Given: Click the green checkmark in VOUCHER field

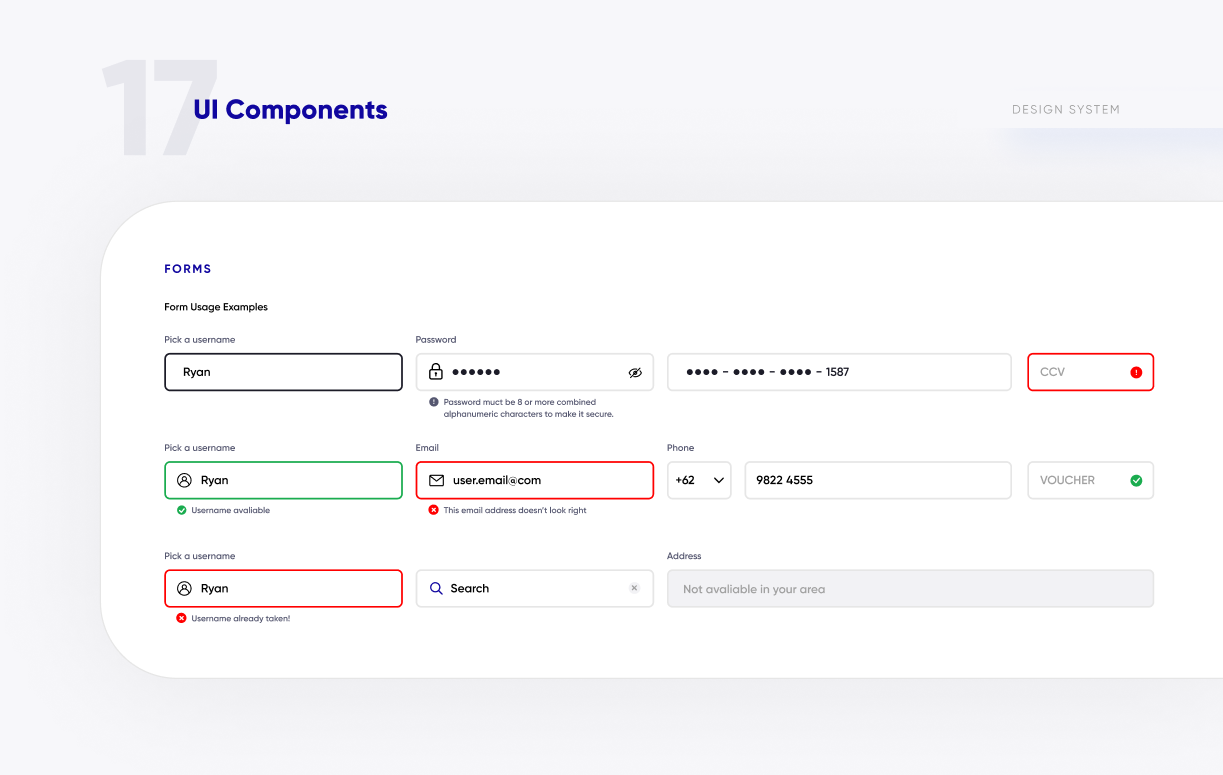Looking at the screenshot, I should (1136, 480).
